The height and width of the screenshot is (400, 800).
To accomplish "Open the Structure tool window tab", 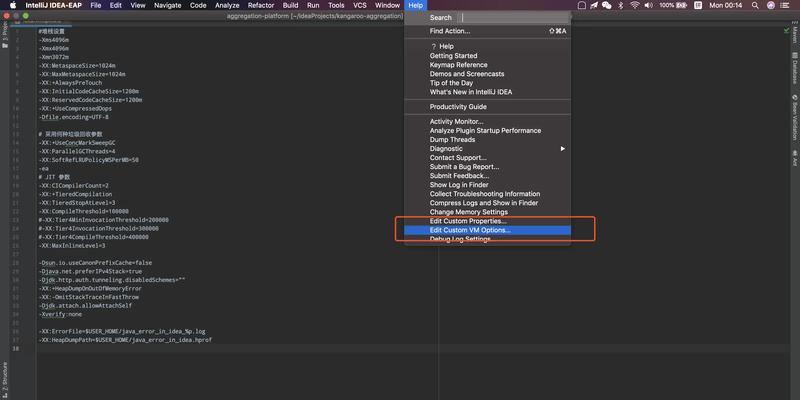I will tap(5, 380).
